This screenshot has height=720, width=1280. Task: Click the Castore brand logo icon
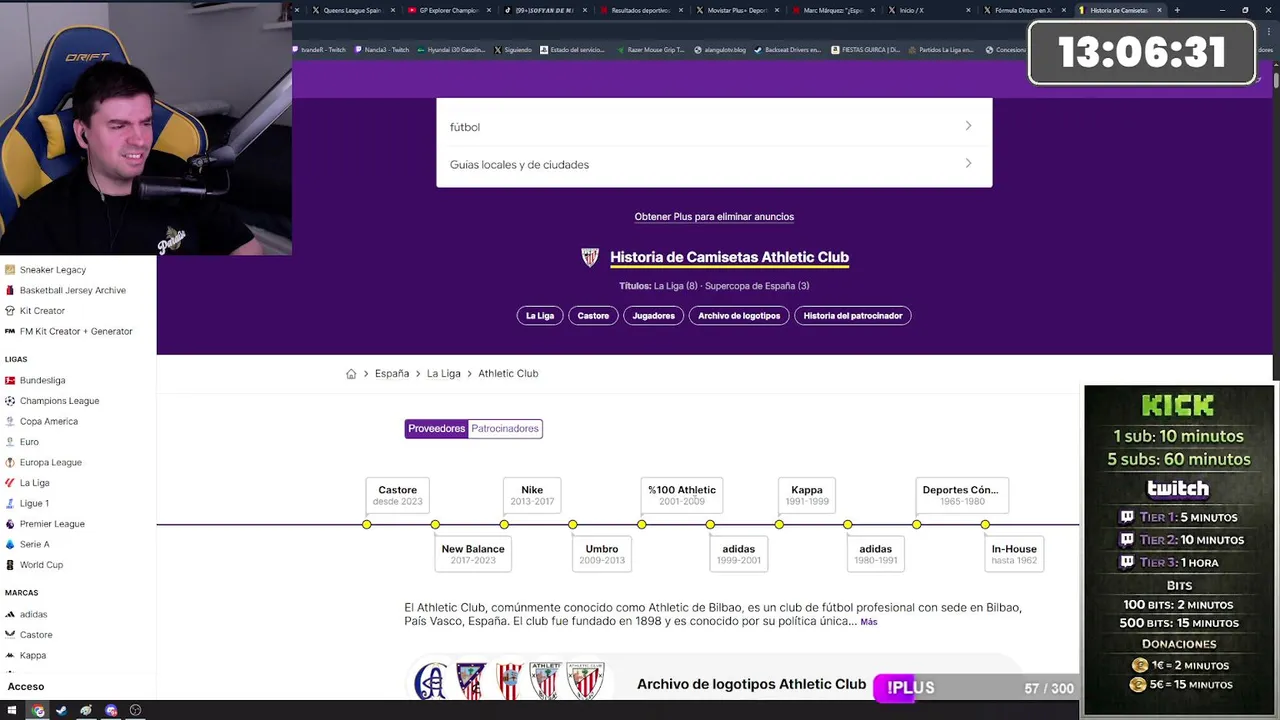pyautogui.click(x=10, y=635)
